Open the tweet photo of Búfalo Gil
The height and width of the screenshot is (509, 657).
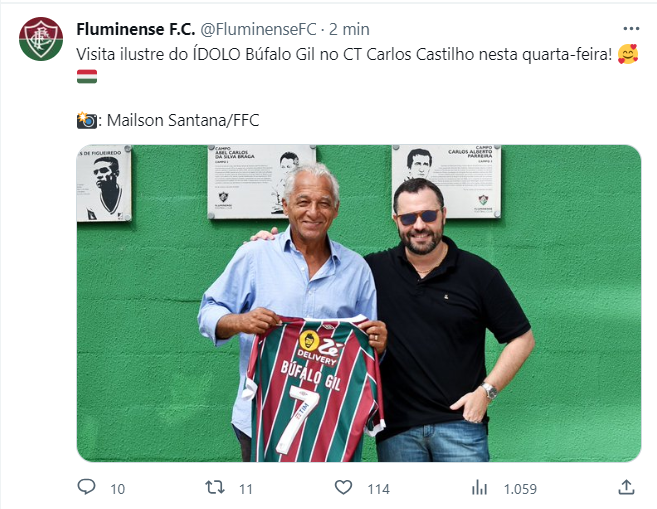click(x=359, y=303)
